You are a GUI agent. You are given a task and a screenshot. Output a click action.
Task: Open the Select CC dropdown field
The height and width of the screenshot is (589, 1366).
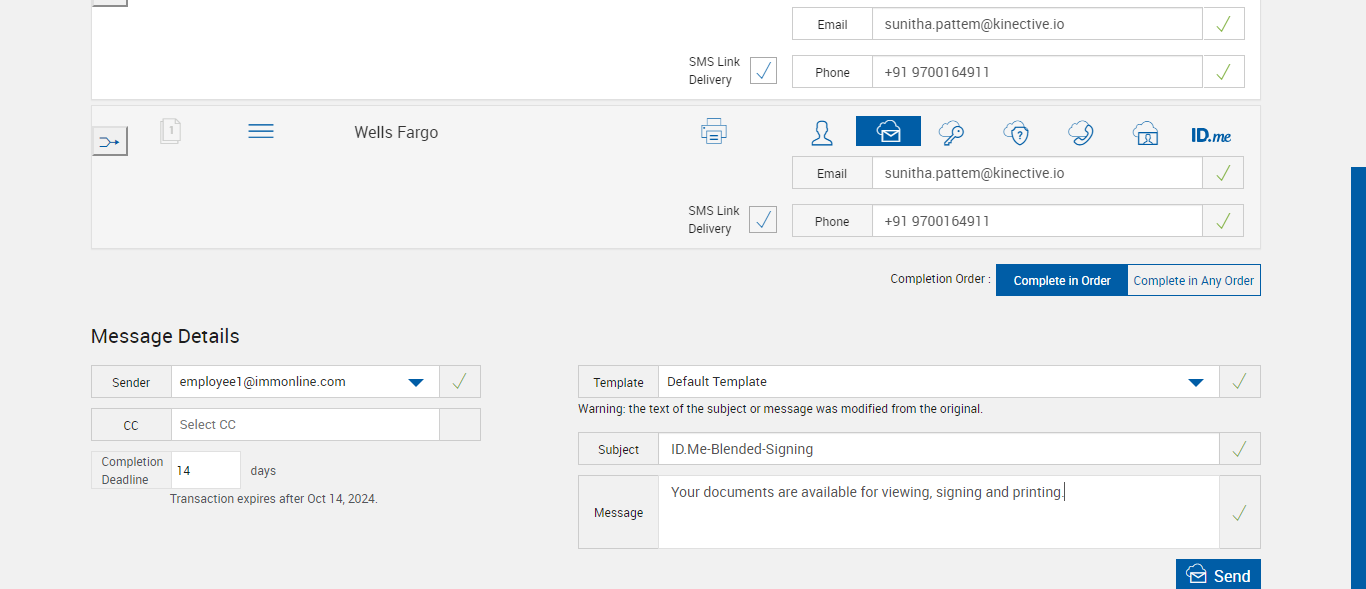[305, 425]
